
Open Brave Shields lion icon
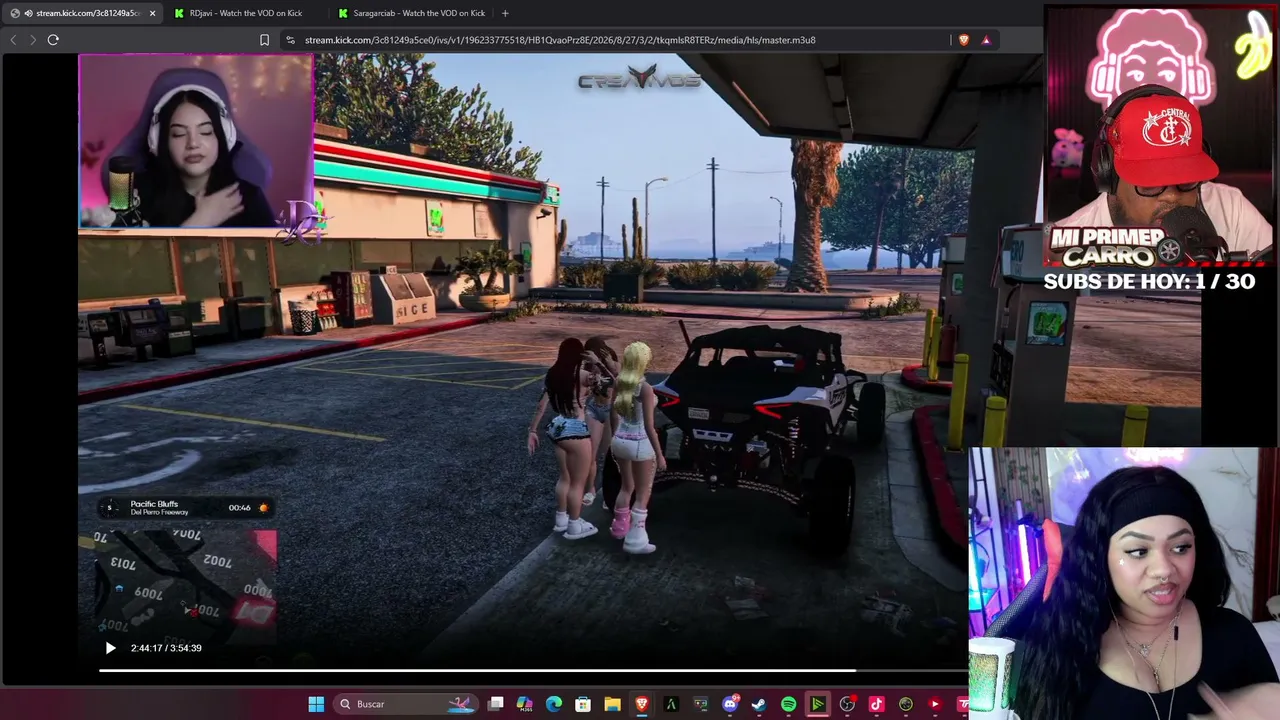click(x=963, y=40)
